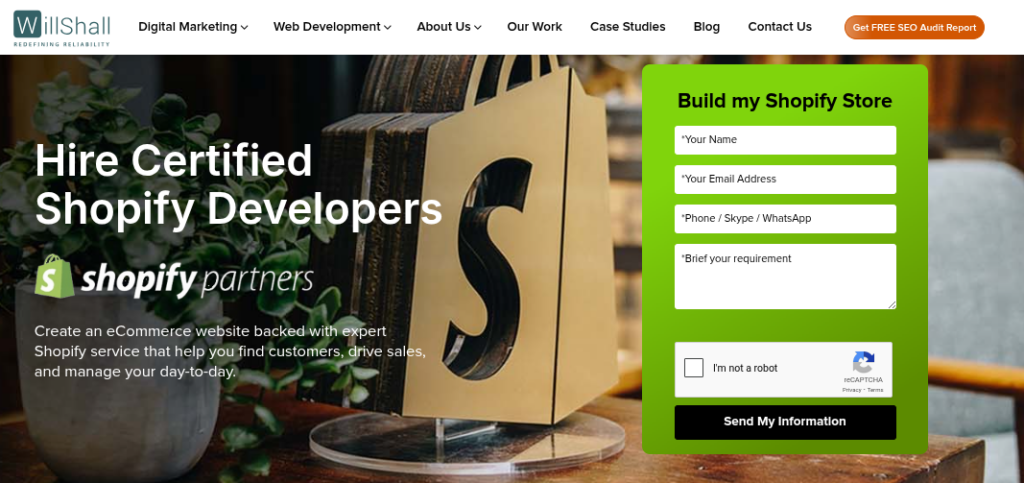The height and width of the screenshot is (483, 1024).
Task: Focus the Phone / Skype / WhatsApp field
Action: coord(785,218)
